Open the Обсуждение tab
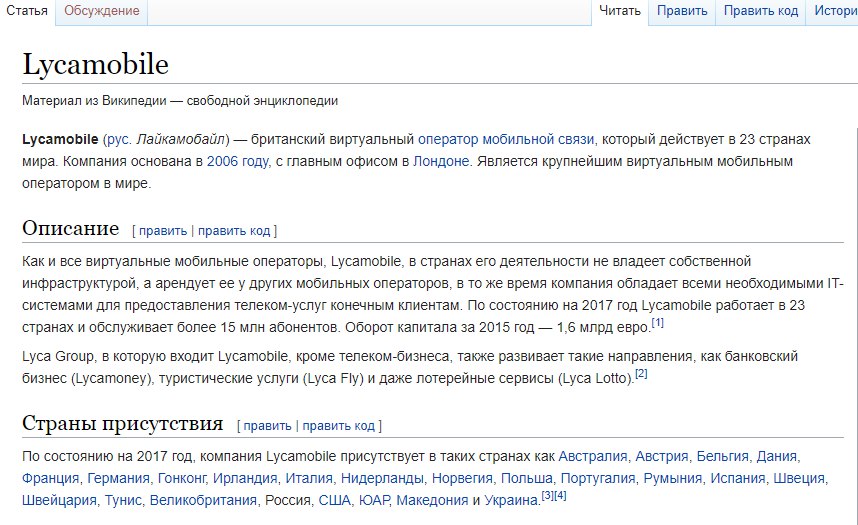 pos(101,11)
